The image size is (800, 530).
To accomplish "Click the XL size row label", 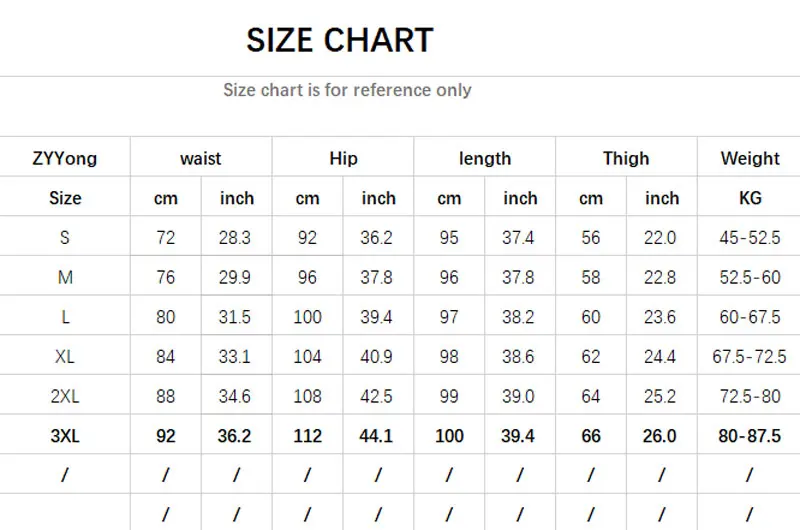I will (x=65, y=357).
